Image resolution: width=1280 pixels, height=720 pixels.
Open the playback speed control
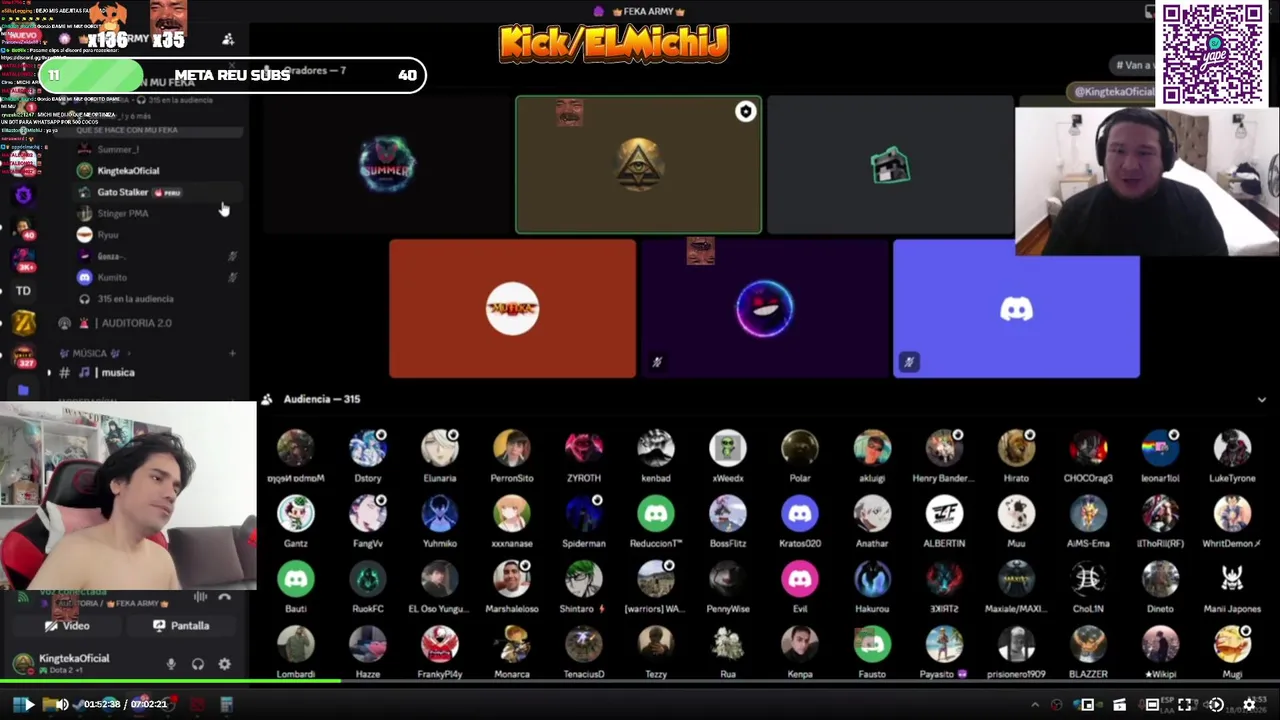coord(1216,705)
